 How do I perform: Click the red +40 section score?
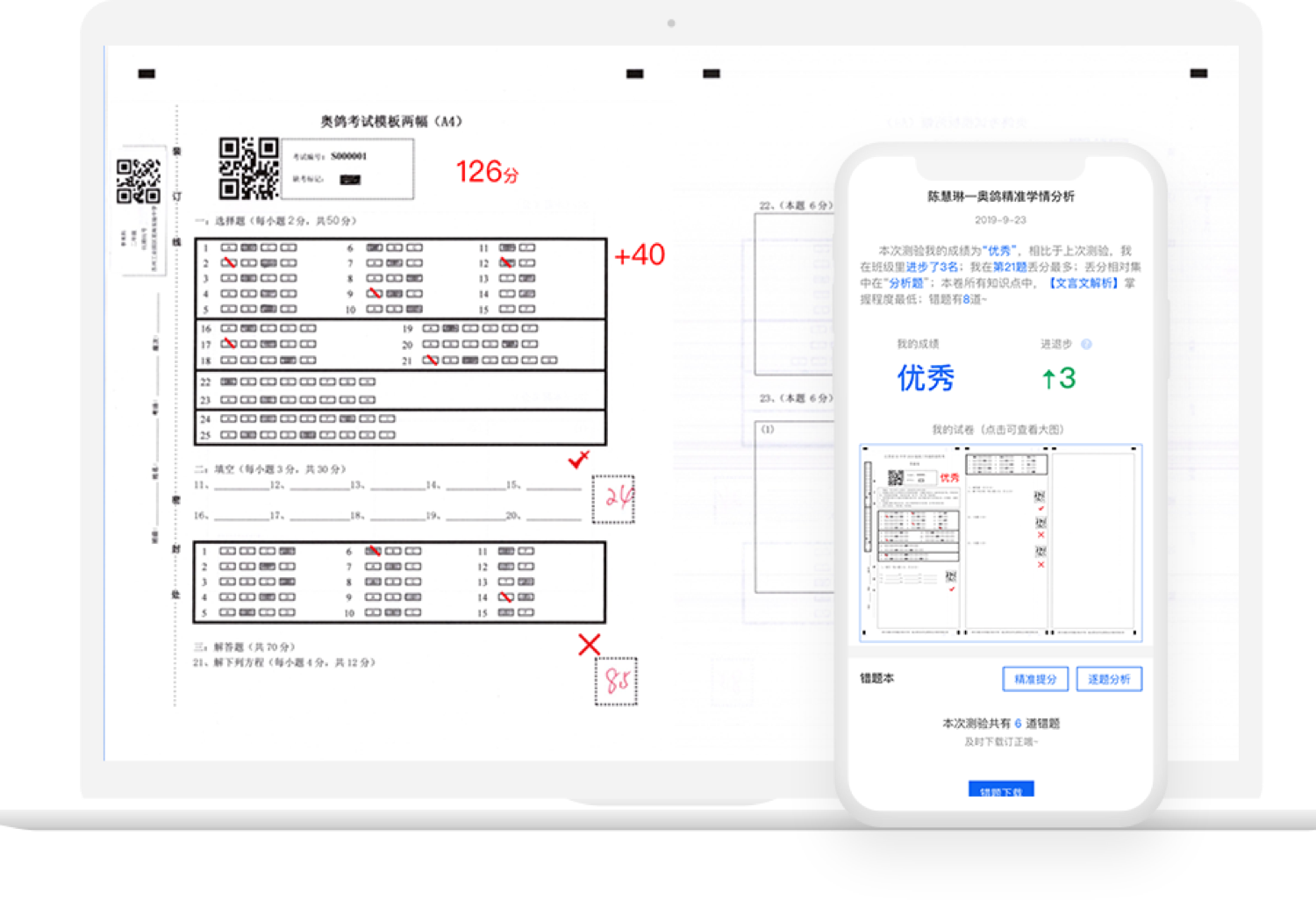640,254
